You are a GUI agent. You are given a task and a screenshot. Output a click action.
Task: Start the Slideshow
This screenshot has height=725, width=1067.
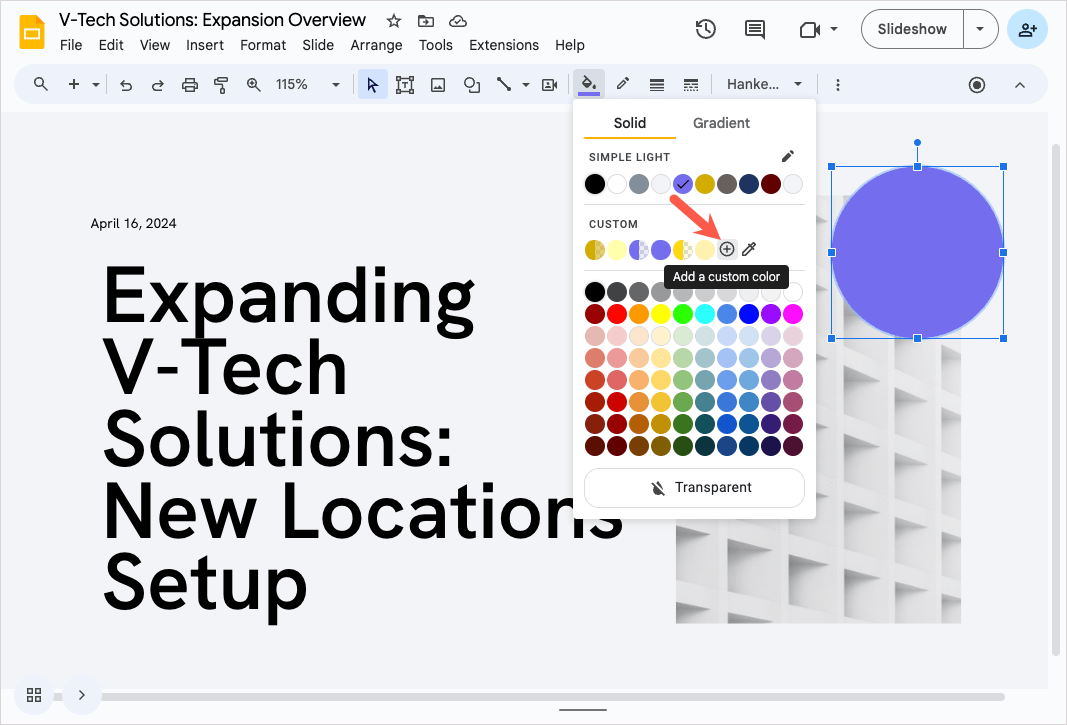pyautogui.click(x=912, y=29)
